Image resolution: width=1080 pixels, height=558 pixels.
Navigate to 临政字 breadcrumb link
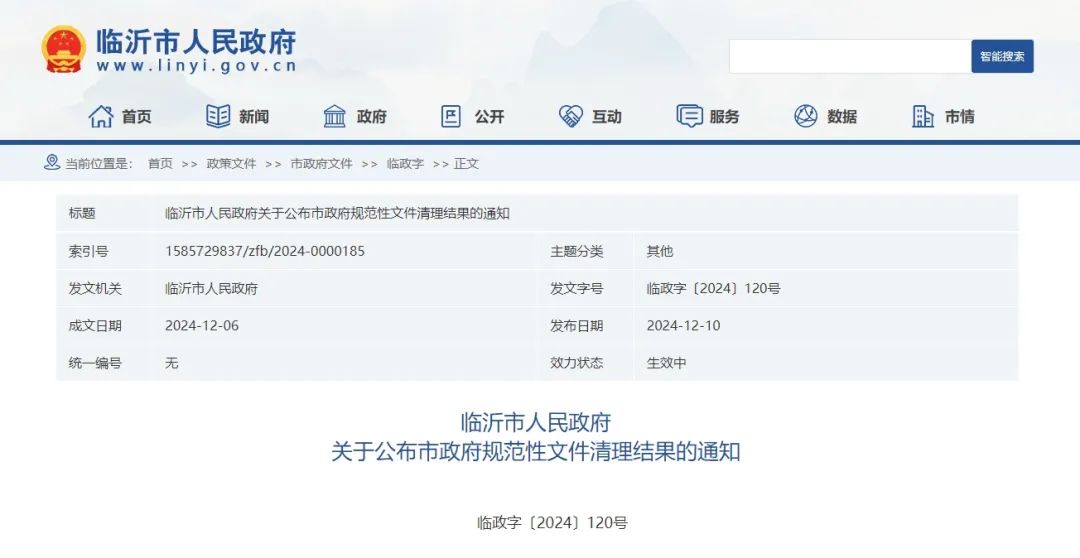405,163
